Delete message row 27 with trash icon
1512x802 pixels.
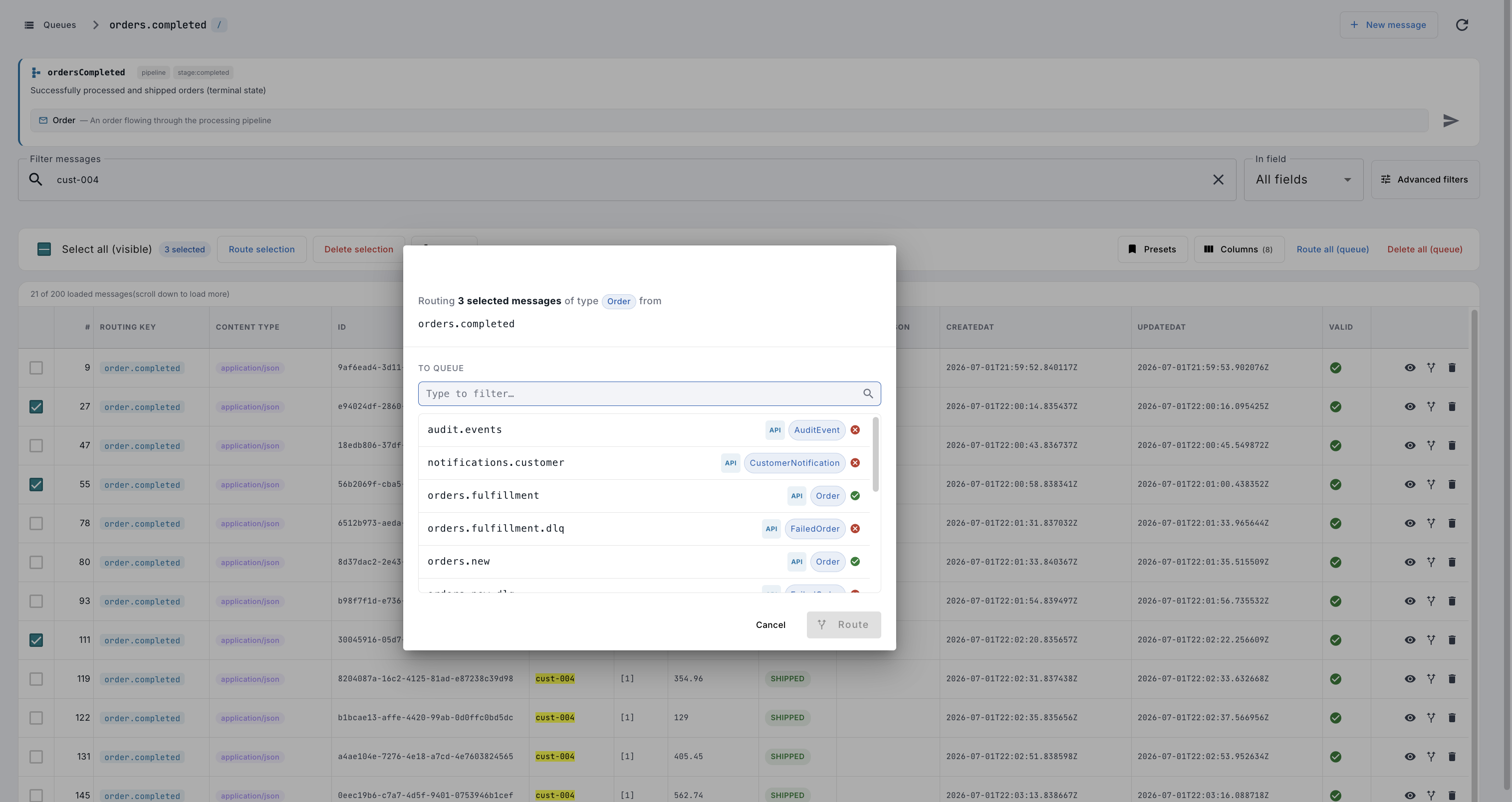pos(1452,406)
